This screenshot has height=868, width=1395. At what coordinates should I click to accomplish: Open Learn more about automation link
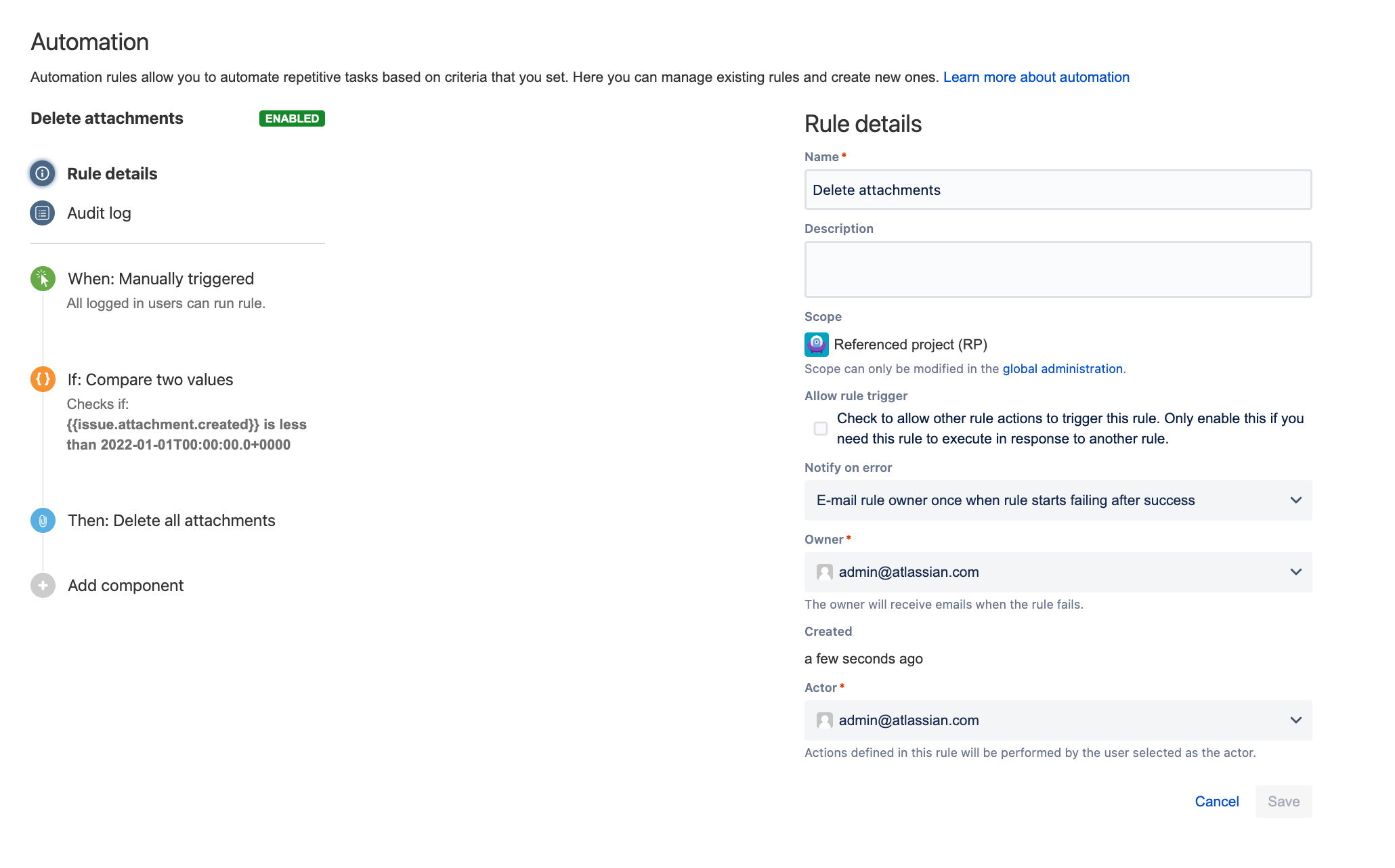(x=1035, y=77)
